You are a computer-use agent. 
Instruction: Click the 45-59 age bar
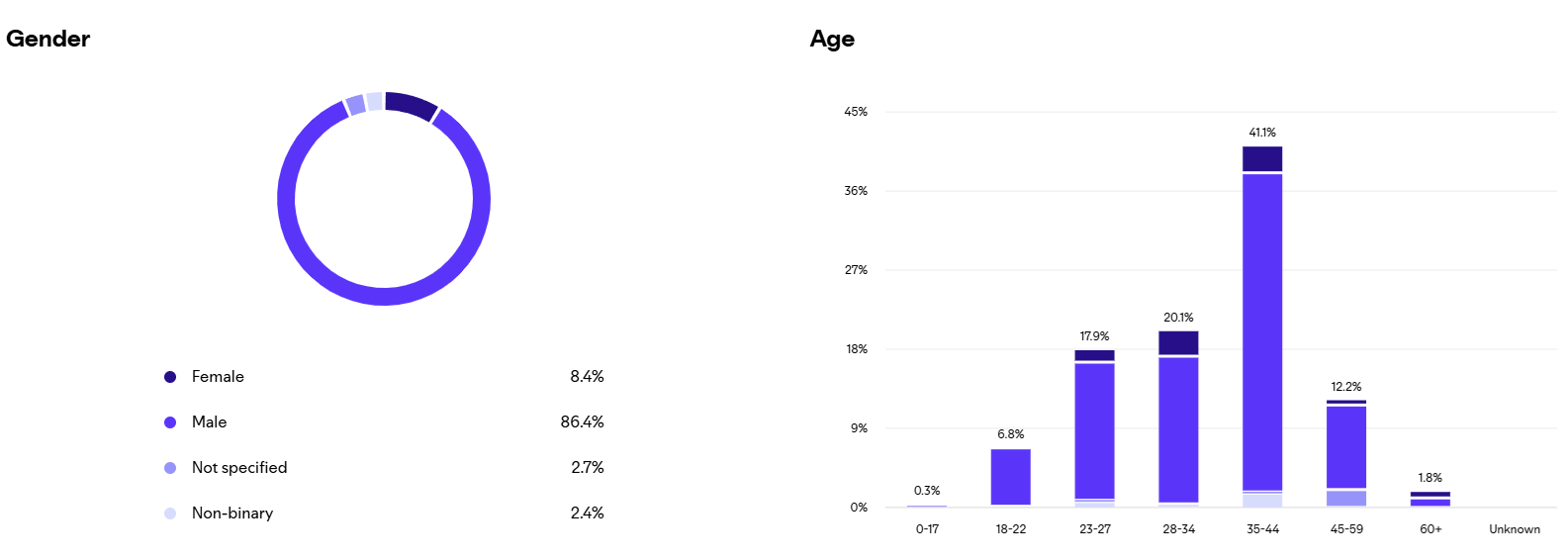coord(1346,450)
